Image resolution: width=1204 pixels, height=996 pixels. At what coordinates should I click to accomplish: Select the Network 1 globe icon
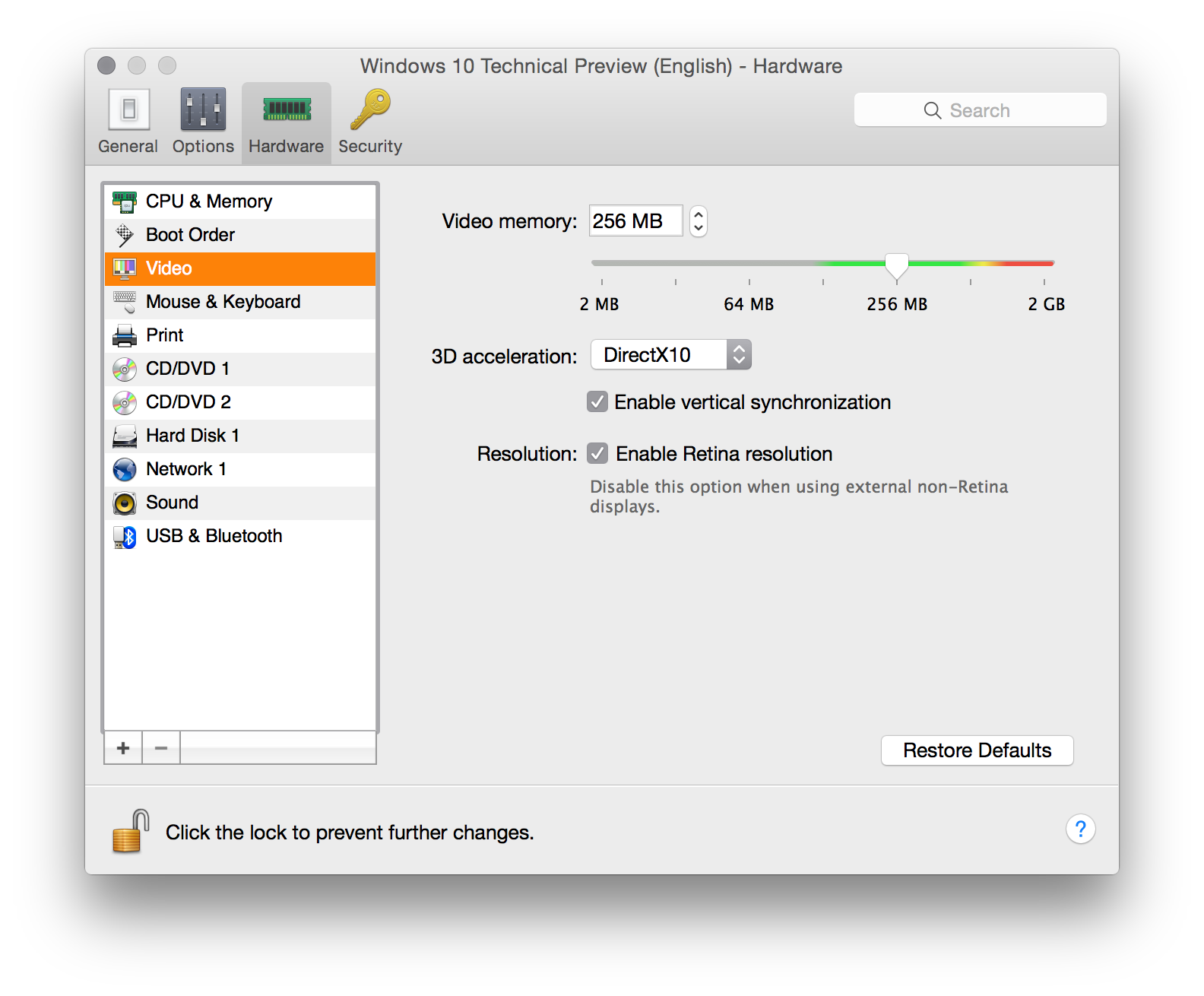point(125,469)
